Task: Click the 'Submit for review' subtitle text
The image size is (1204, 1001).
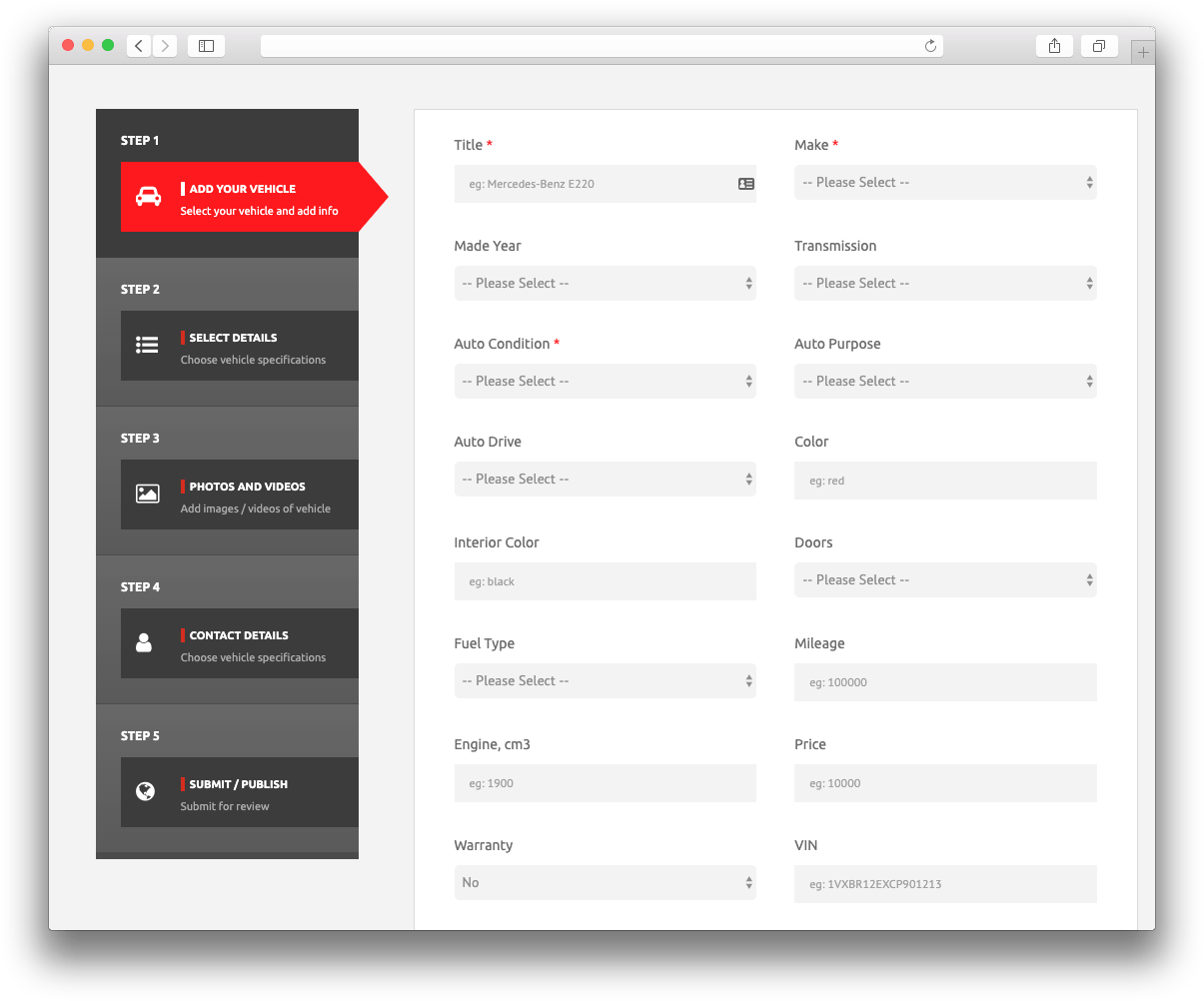Action: [225, 806]
